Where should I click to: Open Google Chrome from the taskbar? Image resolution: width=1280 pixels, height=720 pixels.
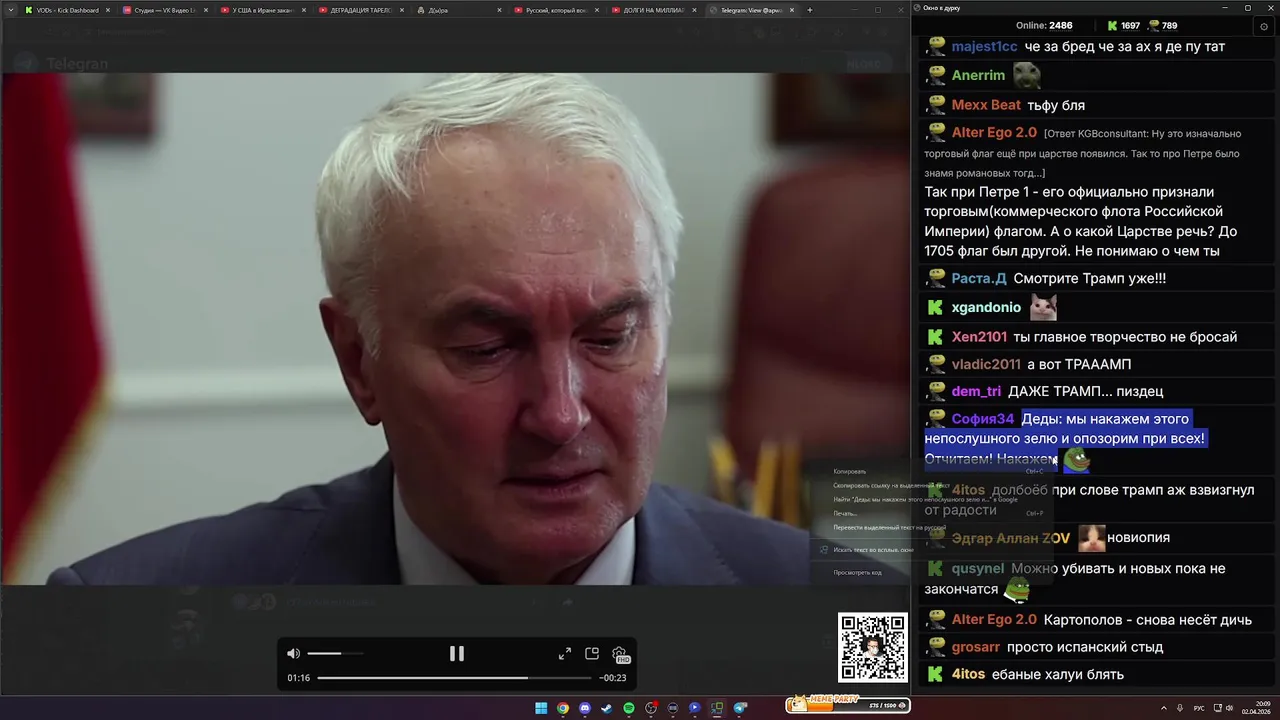coord(563,708)
